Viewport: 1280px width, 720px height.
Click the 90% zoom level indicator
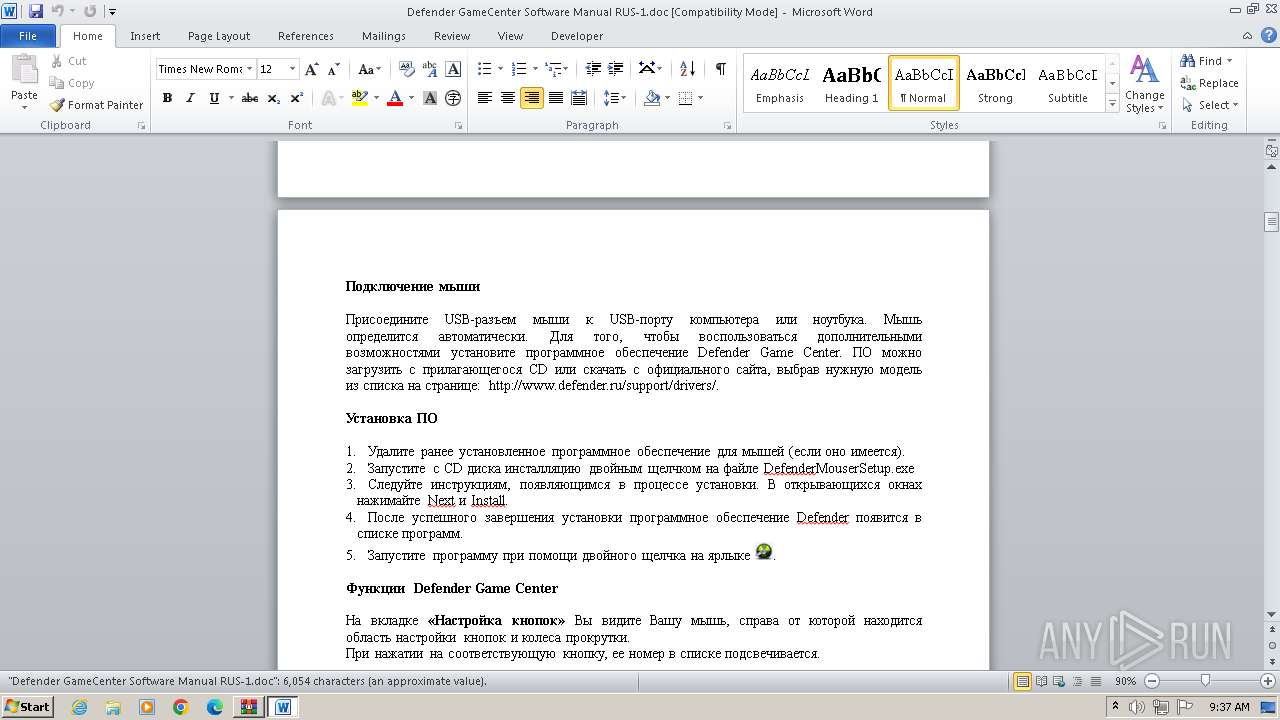coord(1125,681)
